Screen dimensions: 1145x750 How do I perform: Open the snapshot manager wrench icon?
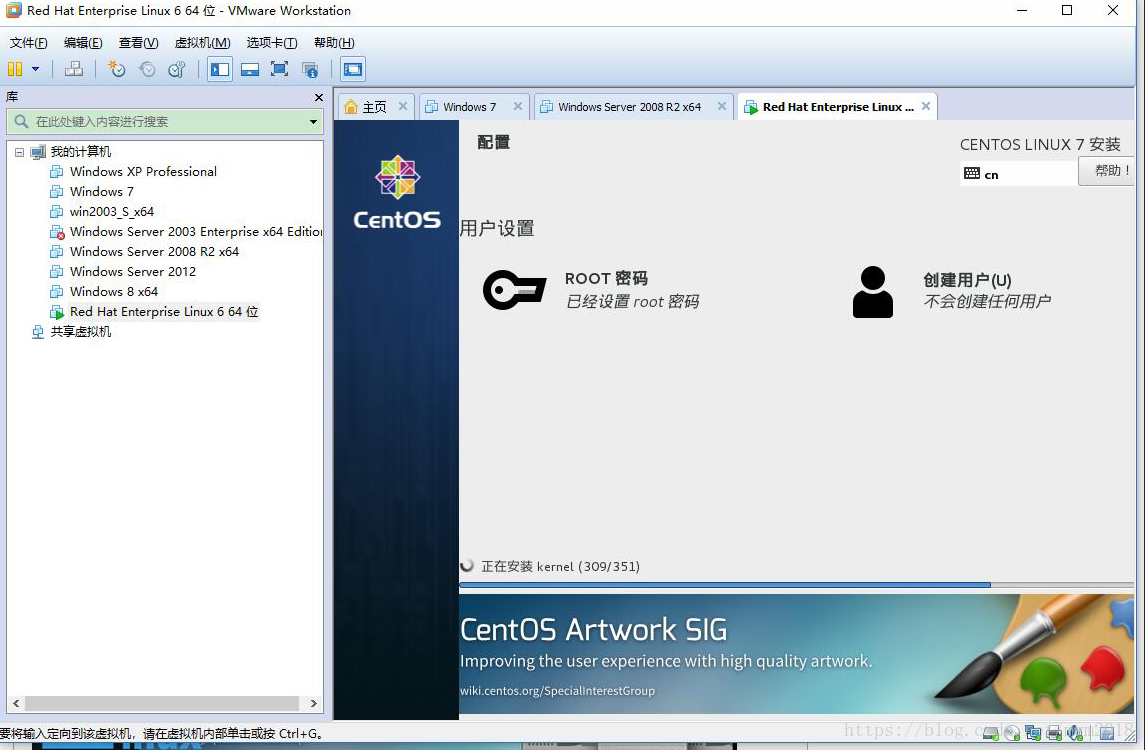pyautogui.click(x=177, y=69)
